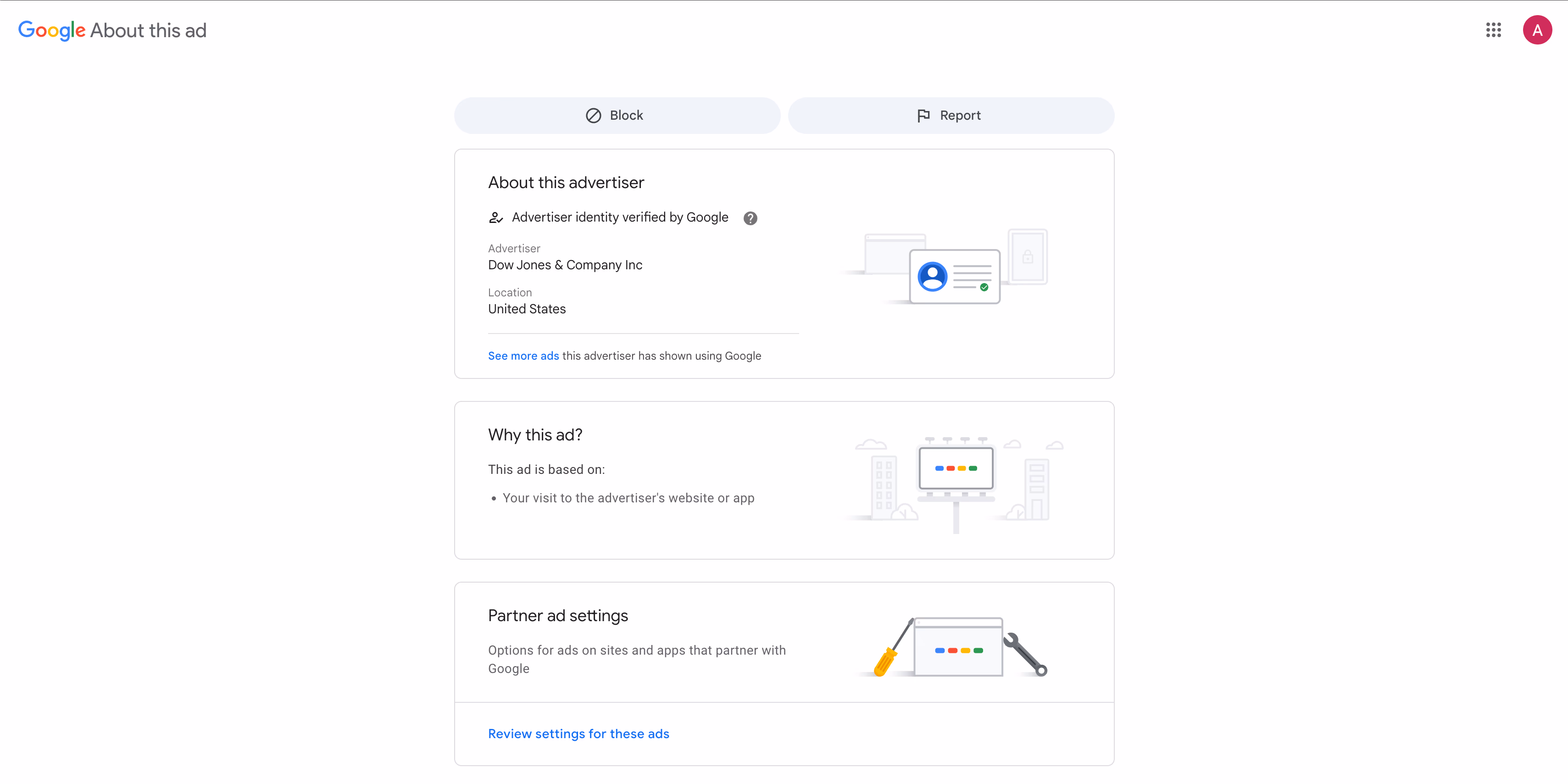This screenshot has width=1568, height=784.
Task: Click the Why this ad? heading
Action: point(535,434)
